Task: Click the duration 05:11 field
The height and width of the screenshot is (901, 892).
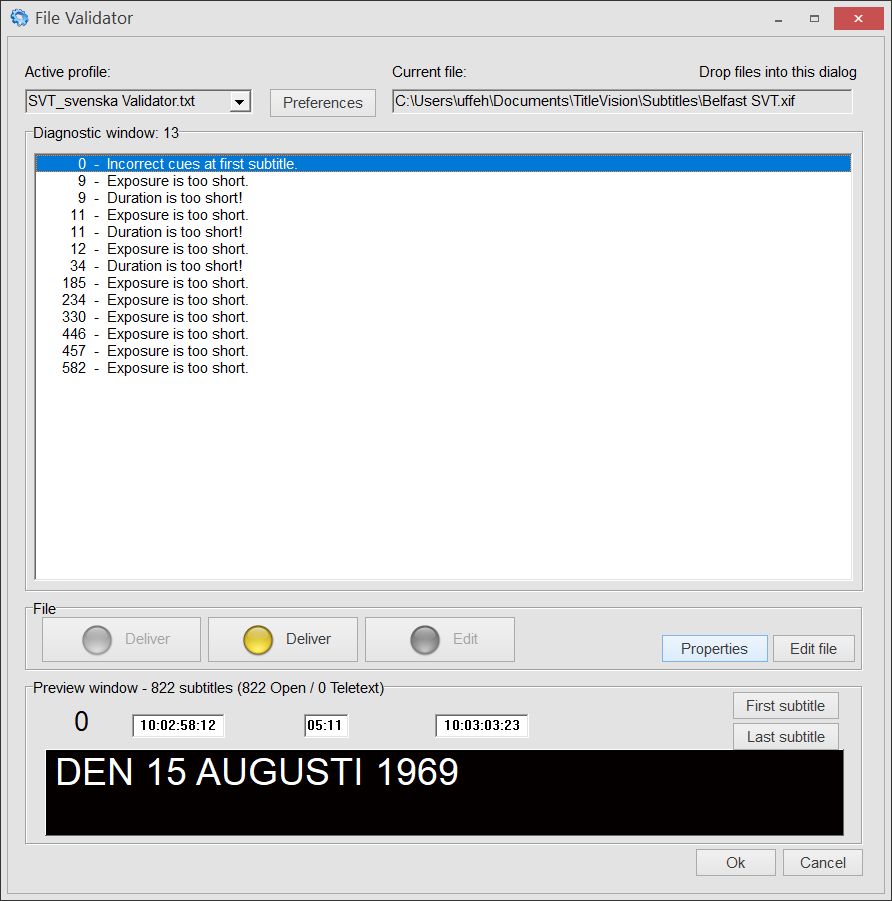Action: 325,725
